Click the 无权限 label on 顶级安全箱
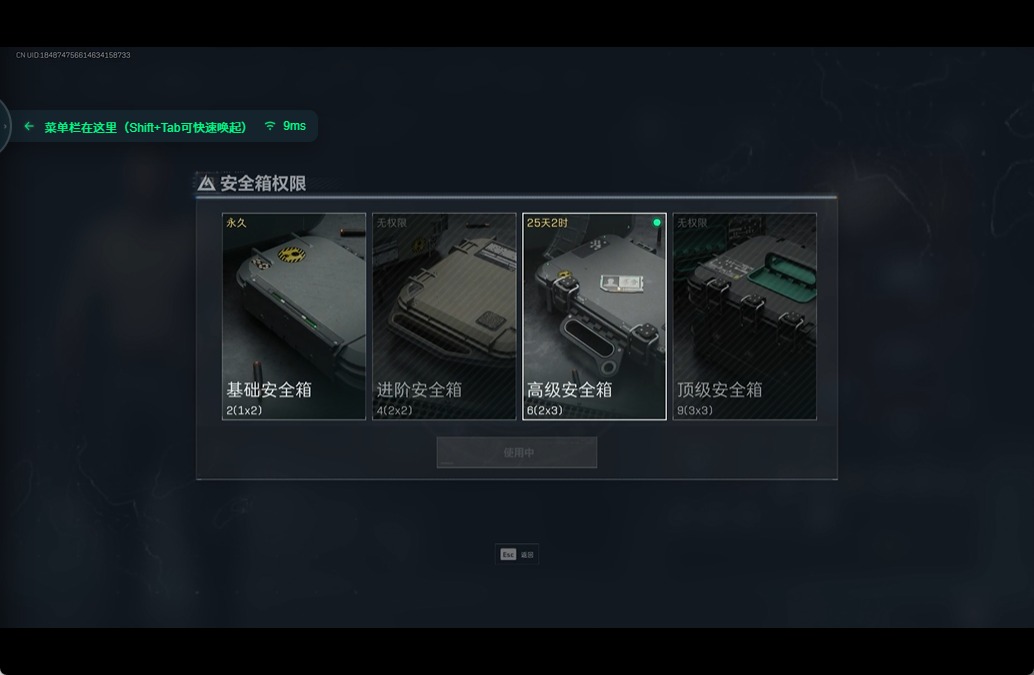Screen dimensions: 1034x675 692,223
